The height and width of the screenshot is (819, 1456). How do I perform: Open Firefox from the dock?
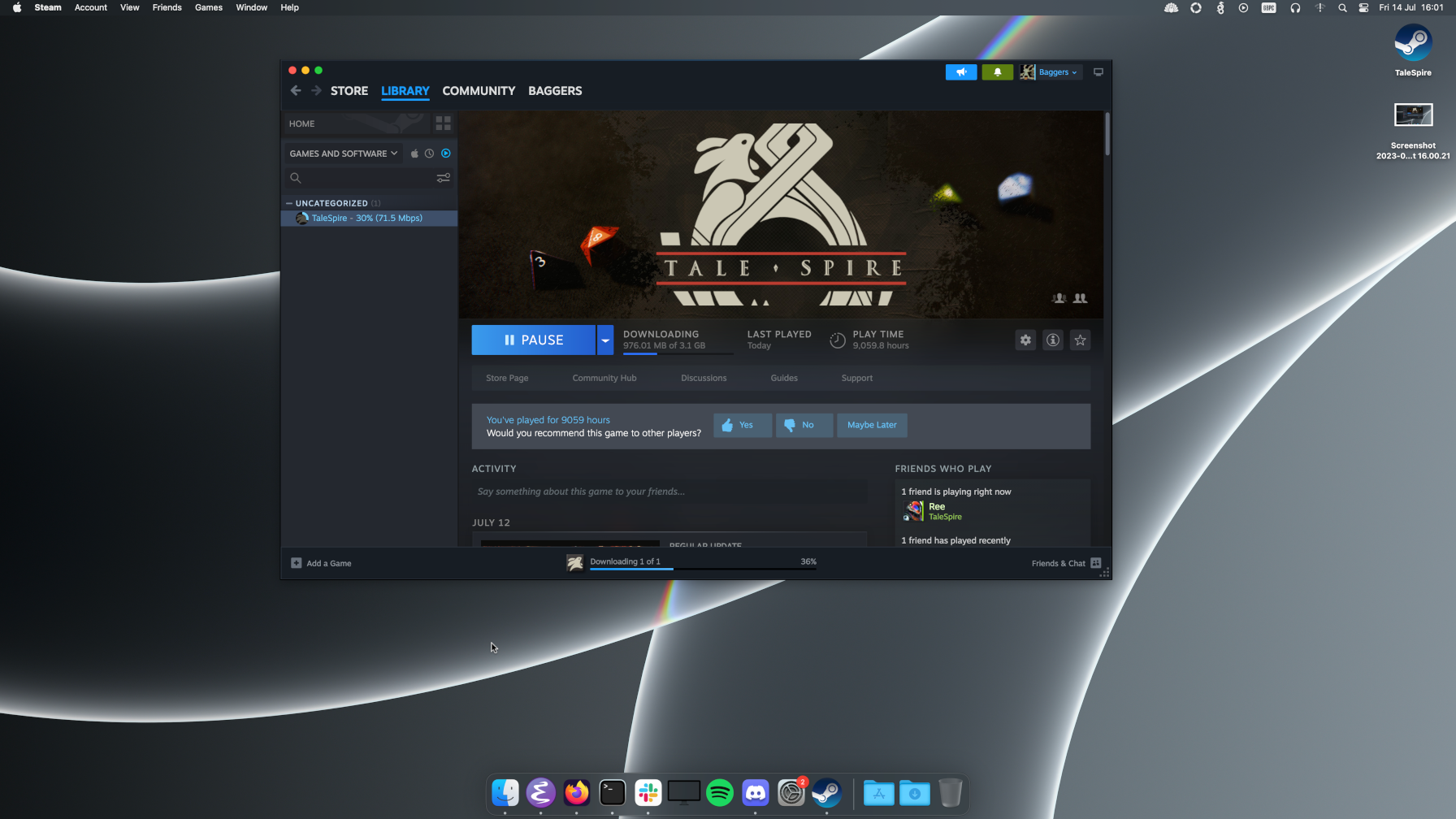[x=577, y=792]
